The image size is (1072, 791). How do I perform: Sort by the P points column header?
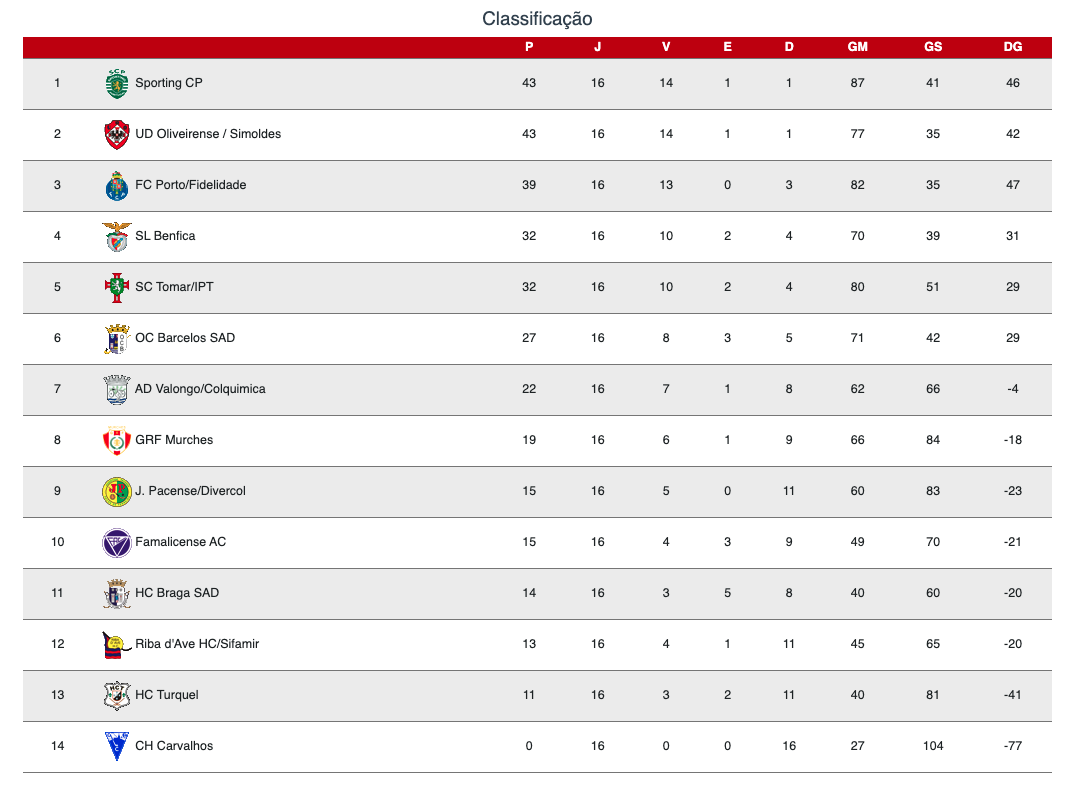tap(529, 47)
